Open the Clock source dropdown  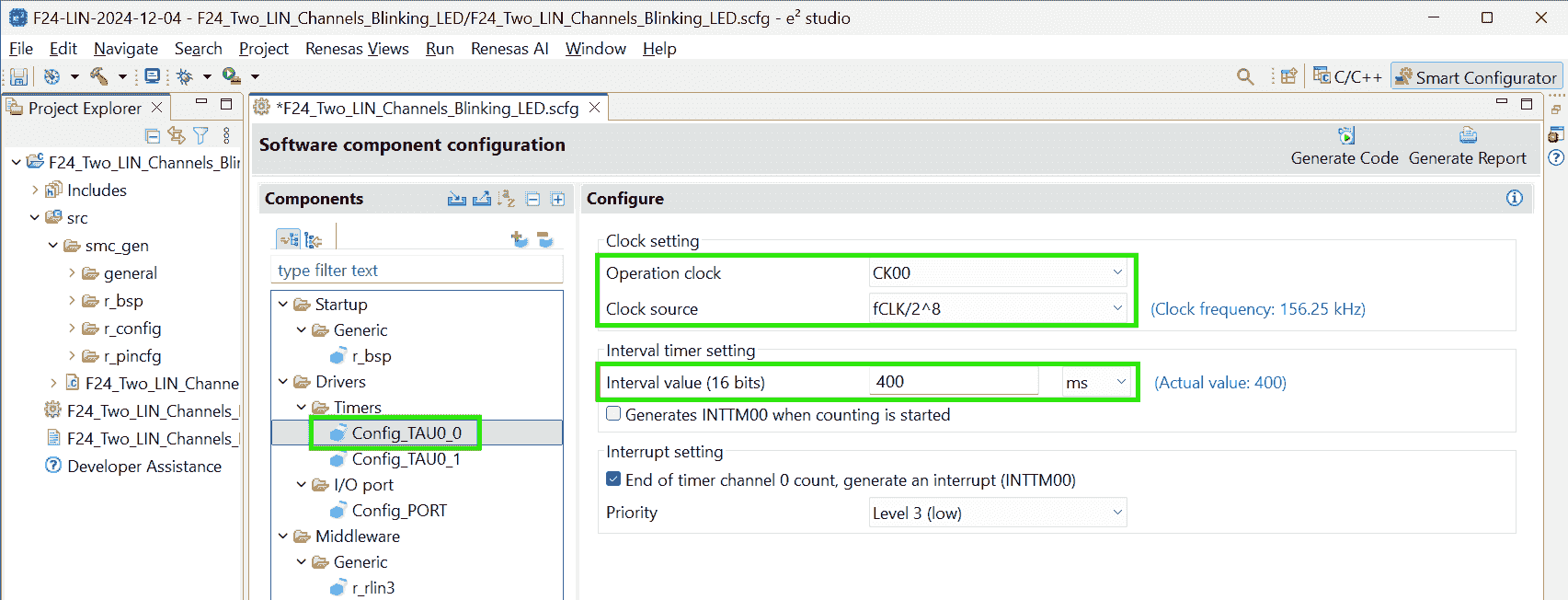coord(997,309)
